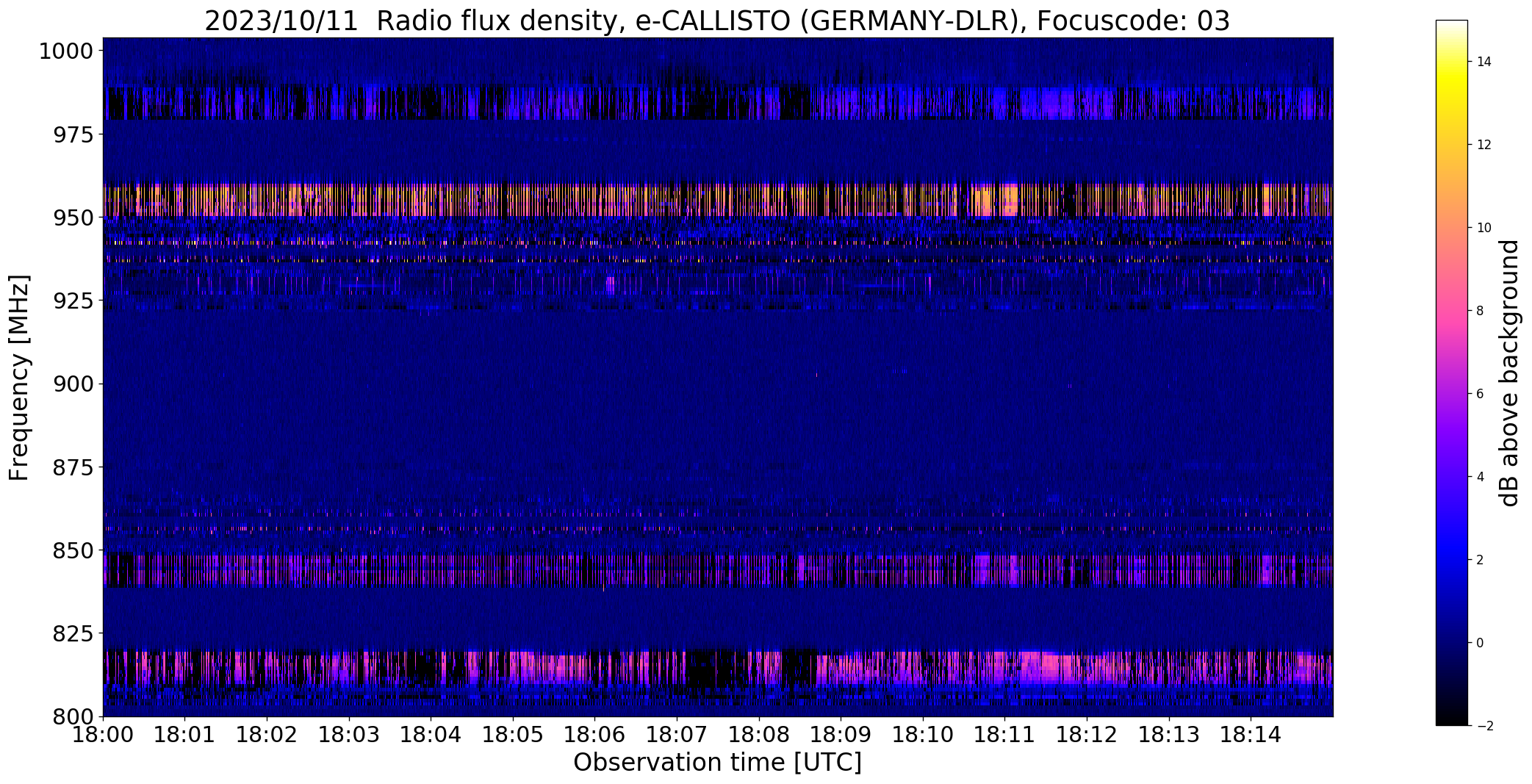Pick the yellow region of the colorbar

(x=1451, y=82)
